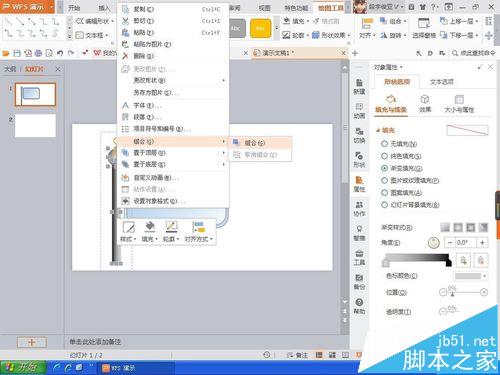Open 更改形状 (Change shape) submenu
500x375 pixels.
pyautogui.click(x=172, y=80)
